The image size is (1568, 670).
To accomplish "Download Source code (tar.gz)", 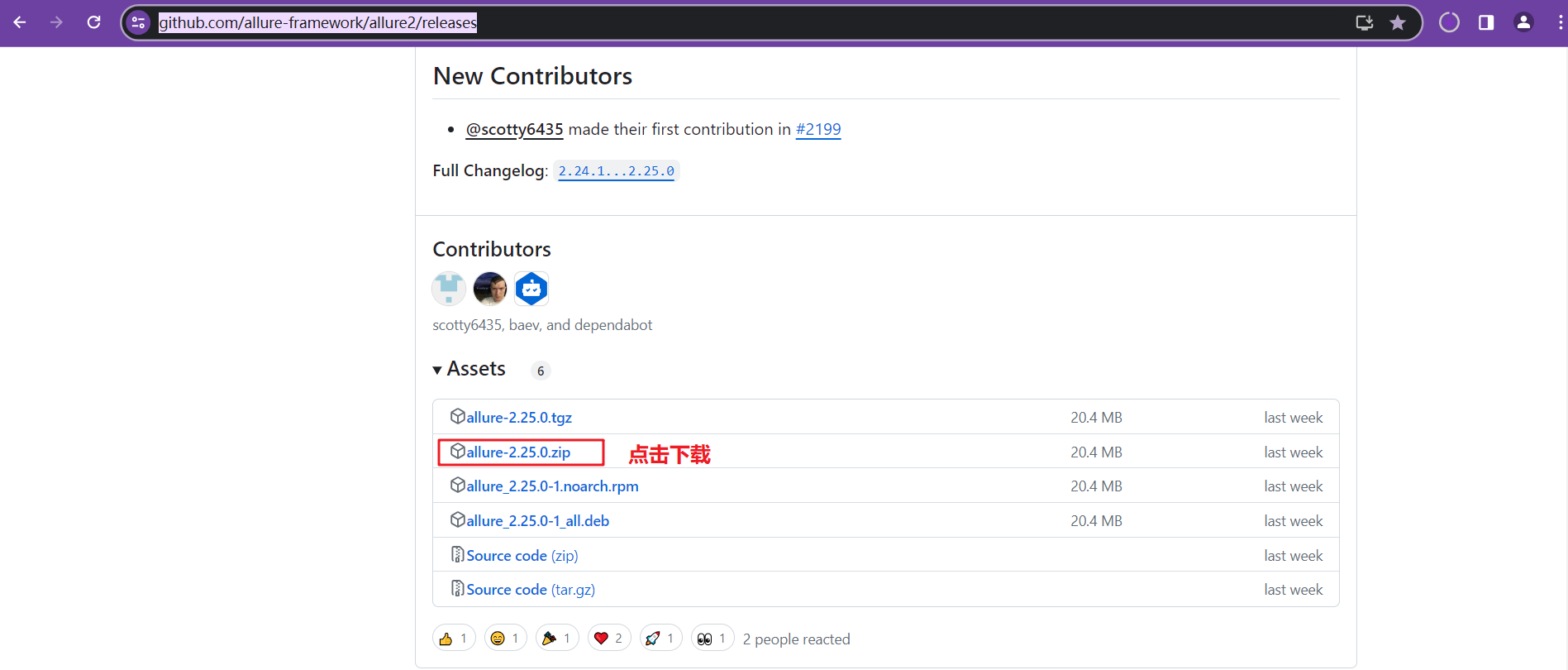I will [x=531, y=590].
